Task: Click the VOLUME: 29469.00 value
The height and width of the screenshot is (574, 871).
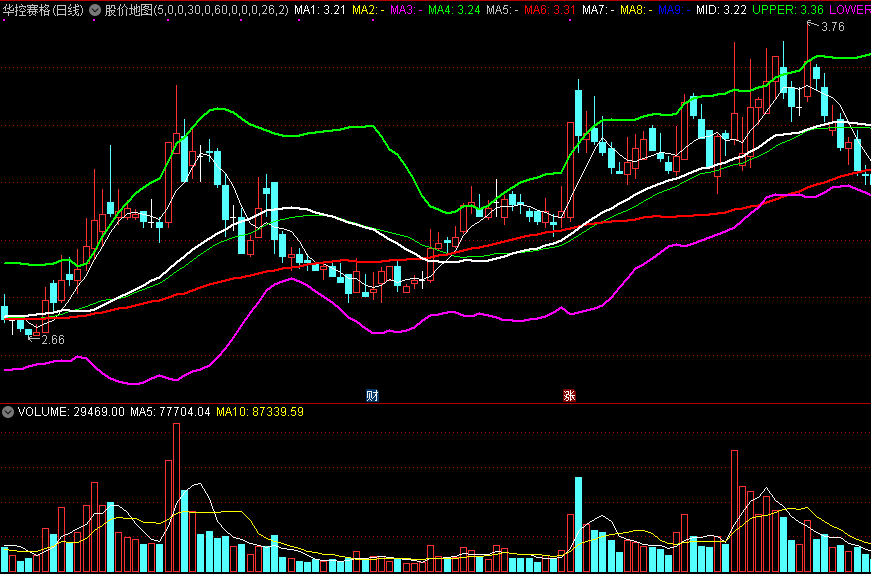Action: 71,412
